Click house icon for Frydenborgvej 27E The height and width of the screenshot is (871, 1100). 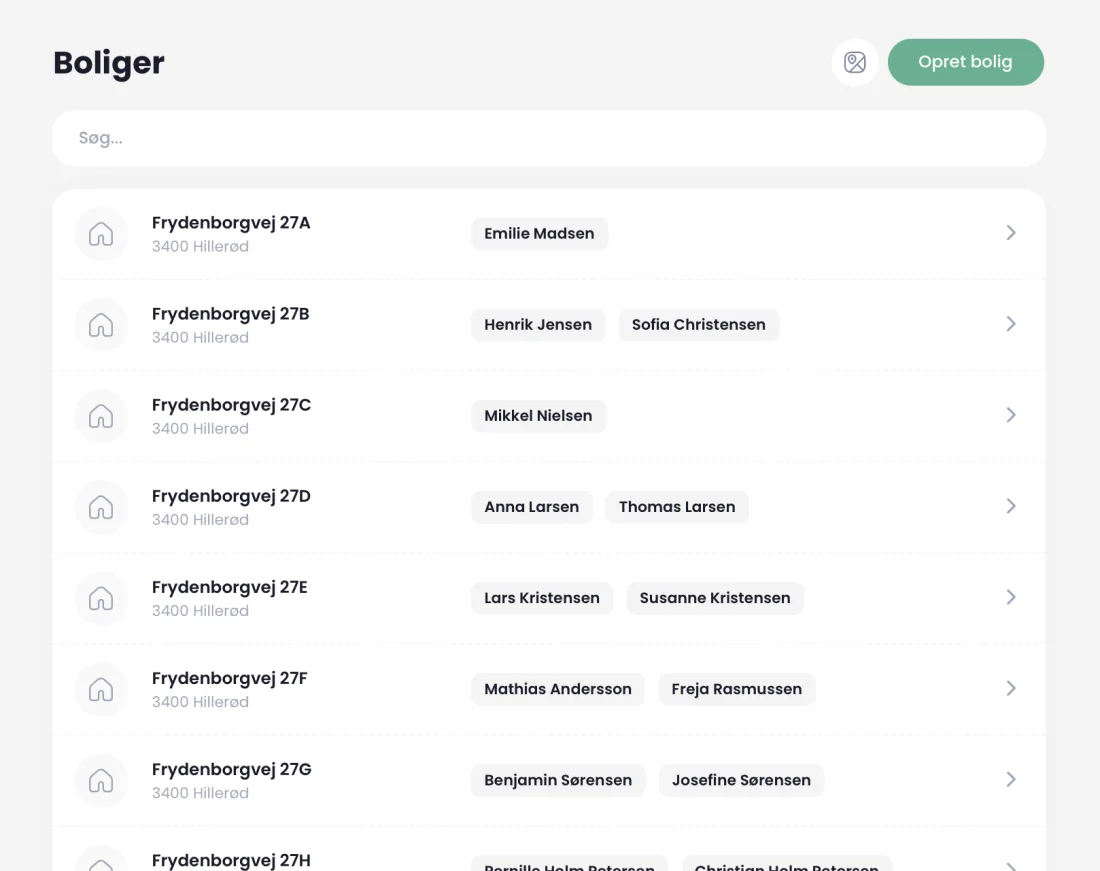101,598
